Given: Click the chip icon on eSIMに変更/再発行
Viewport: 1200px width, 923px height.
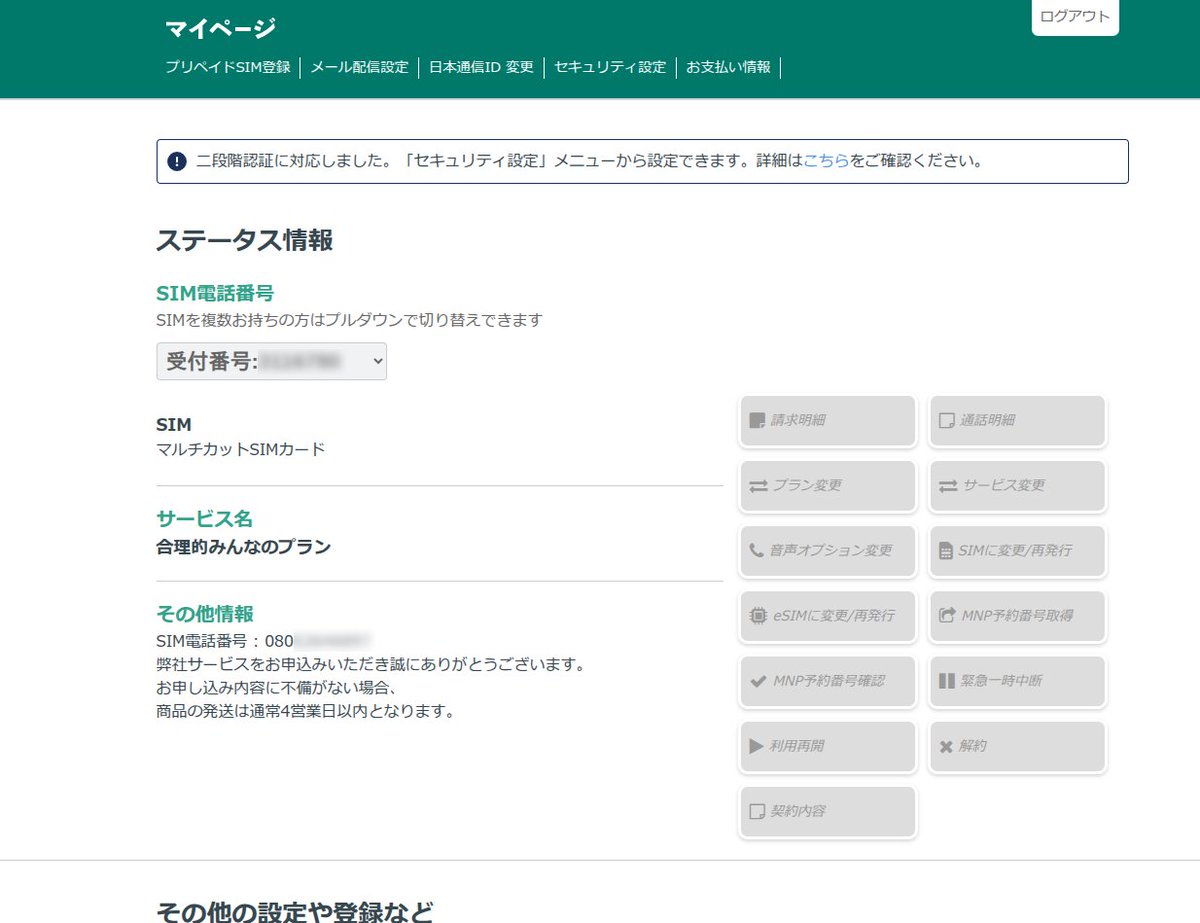Looking at the screenshot, I should click(758, 616).
